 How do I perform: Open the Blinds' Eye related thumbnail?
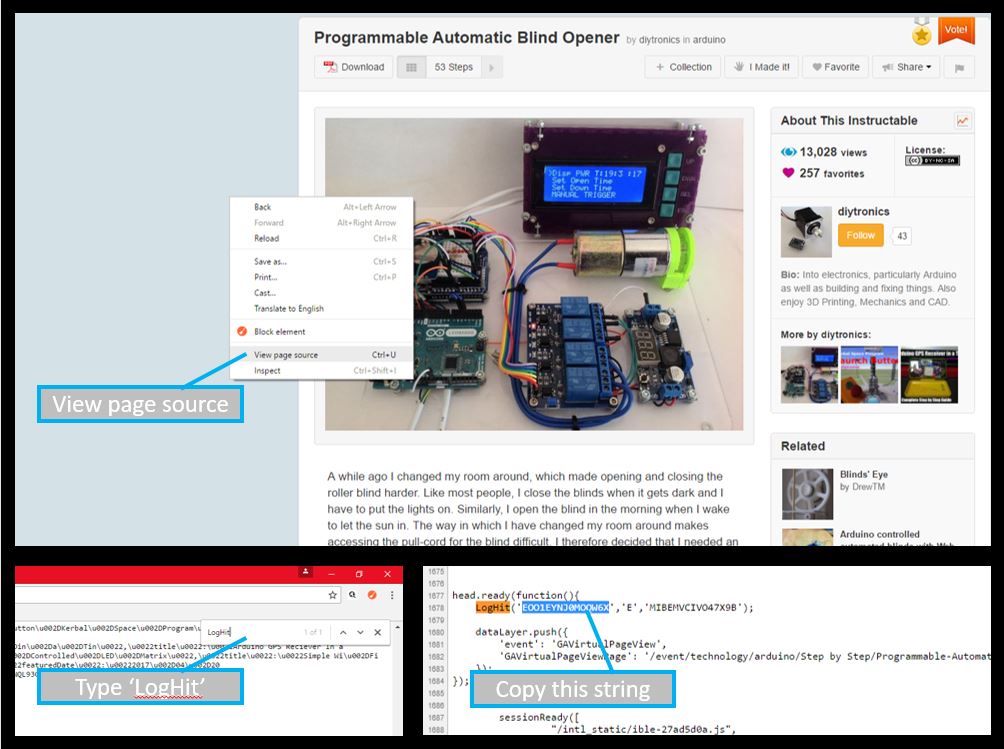807,494
